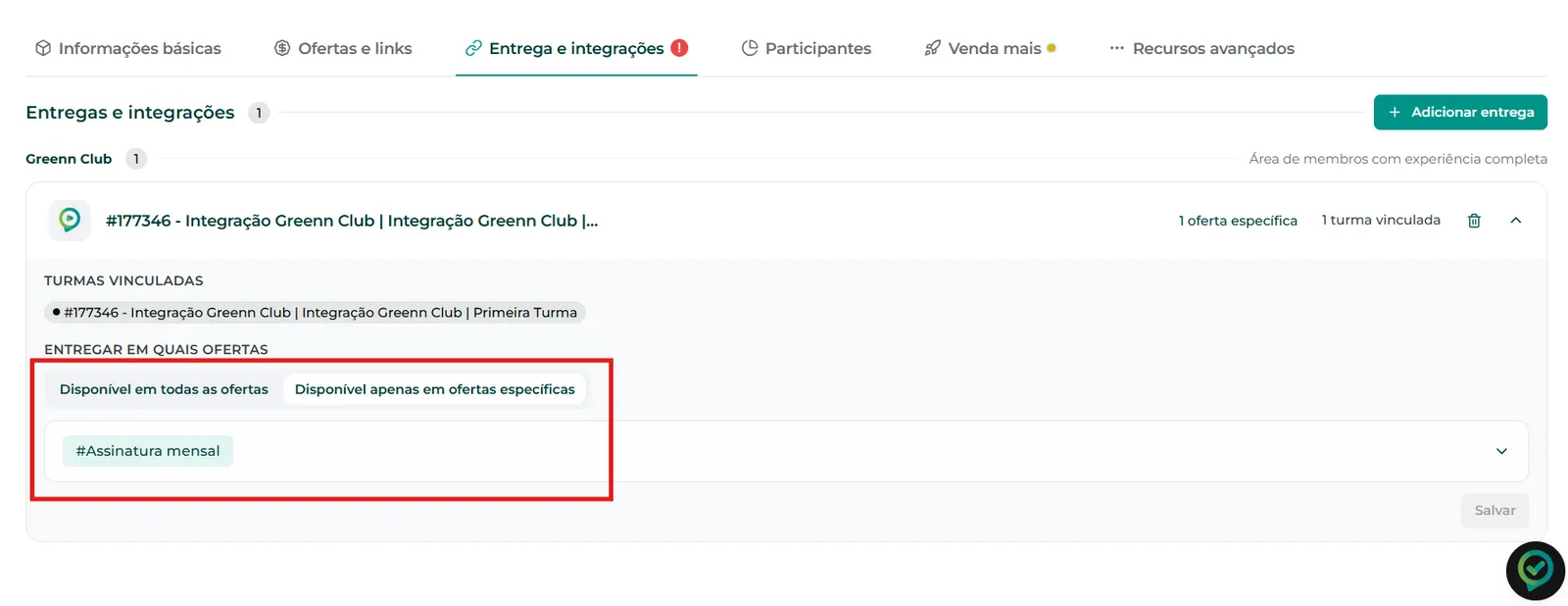Choose Disponível apenas em ofertas específicas
This screenshot has width=1568, height=606.
coord(435,389)
